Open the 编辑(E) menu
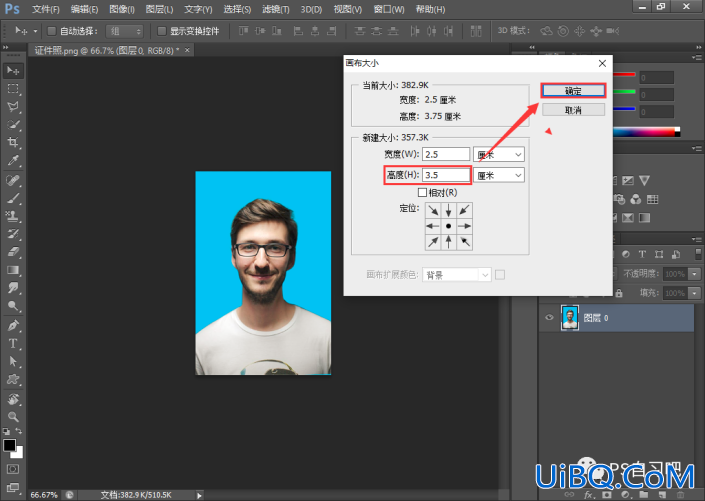 tap(84, 9)
